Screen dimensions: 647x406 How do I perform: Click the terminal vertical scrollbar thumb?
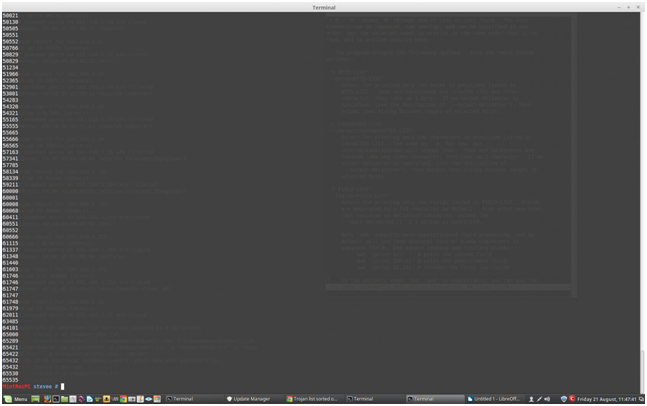coord(642,370)
